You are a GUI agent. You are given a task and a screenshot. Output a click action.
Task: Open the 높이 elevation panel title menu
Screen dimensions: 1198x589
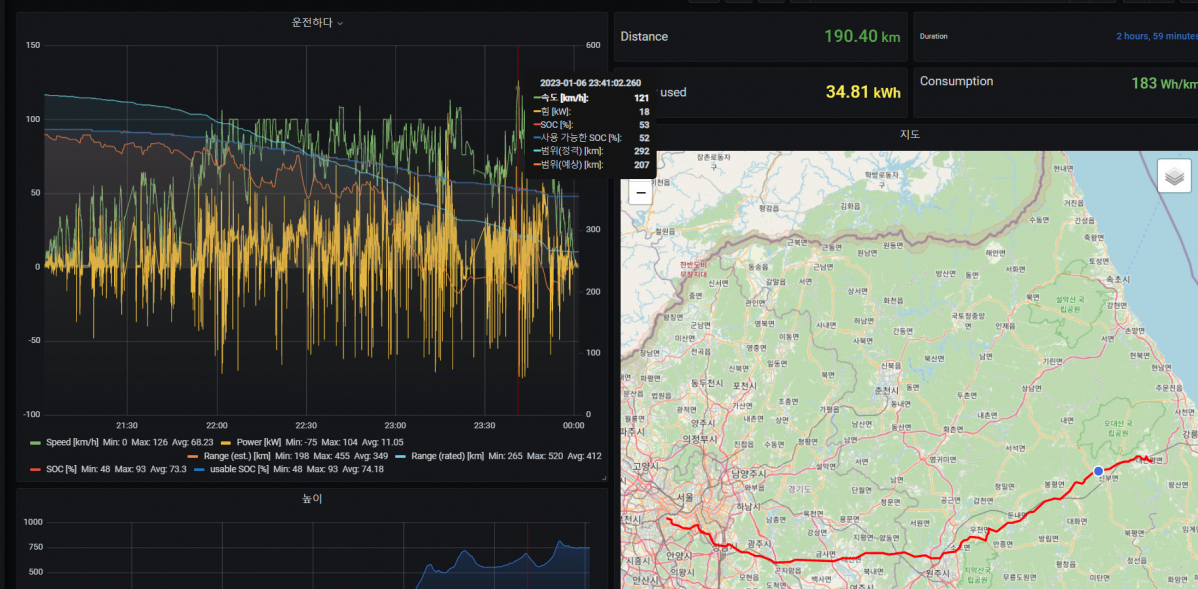click(312, 498)
